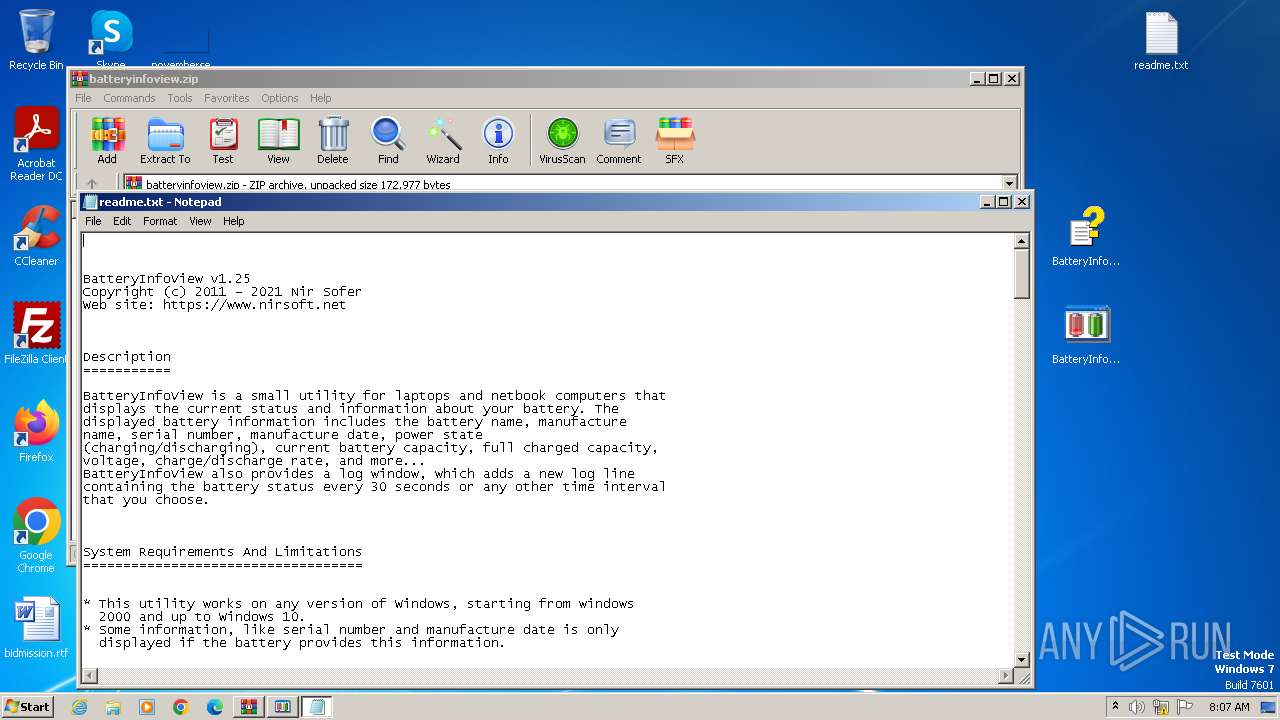This screenshot has width=1280, height=720.
Task: Select the Acrobat Reader DC desktop icon
Action: (36, 144)
